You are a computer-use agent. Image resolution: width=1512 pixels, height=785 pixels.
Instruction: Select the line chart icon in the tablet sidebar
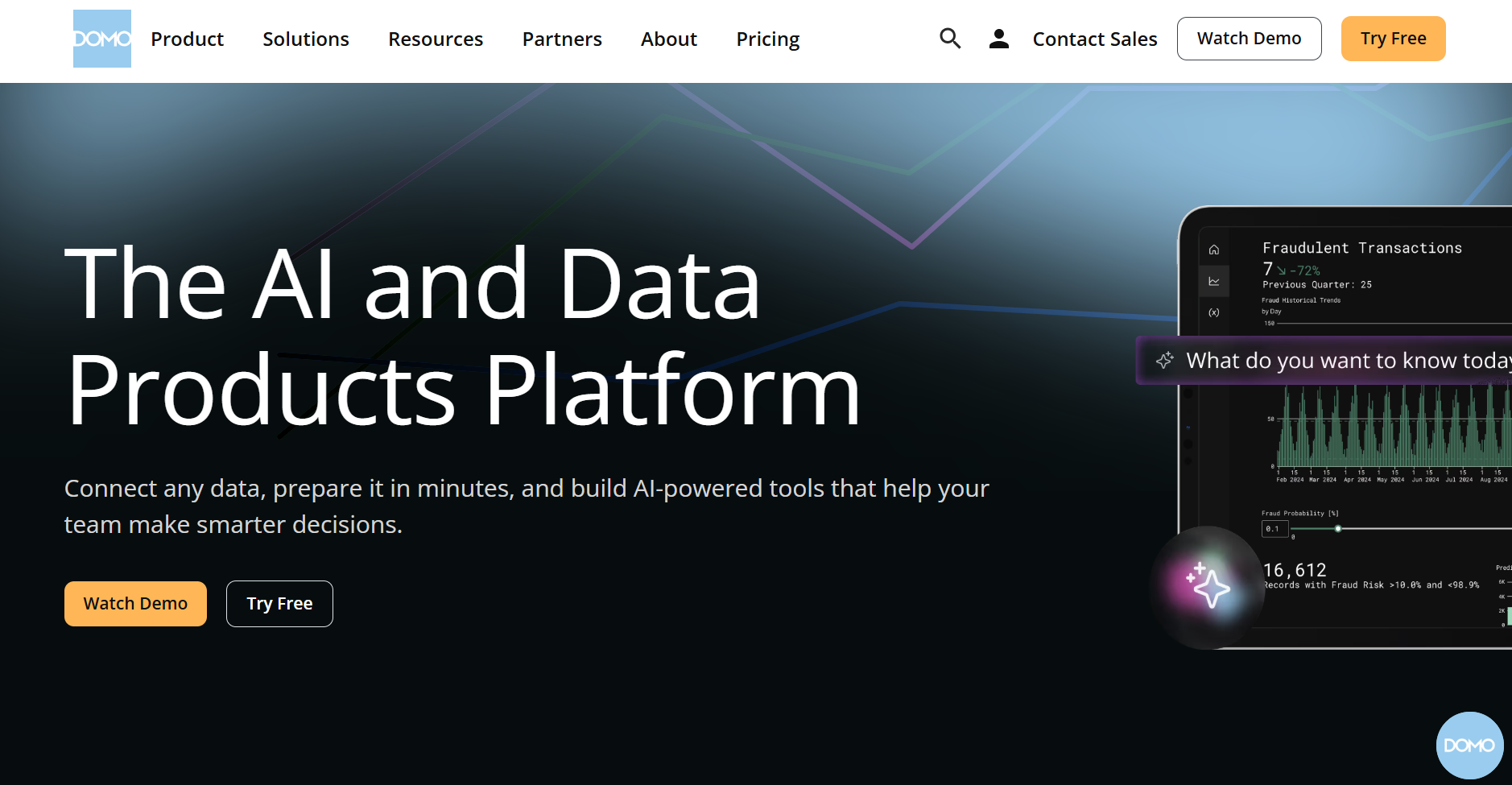pyautogui.click(x=1214, y=282)
